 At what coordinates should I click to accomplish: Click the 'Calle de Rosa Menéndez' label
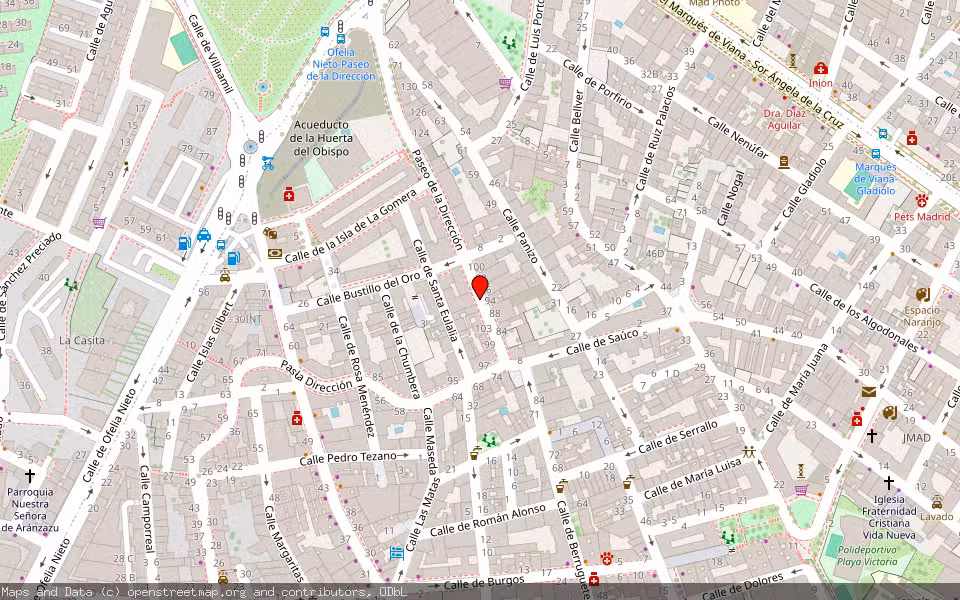click(356, 377)
